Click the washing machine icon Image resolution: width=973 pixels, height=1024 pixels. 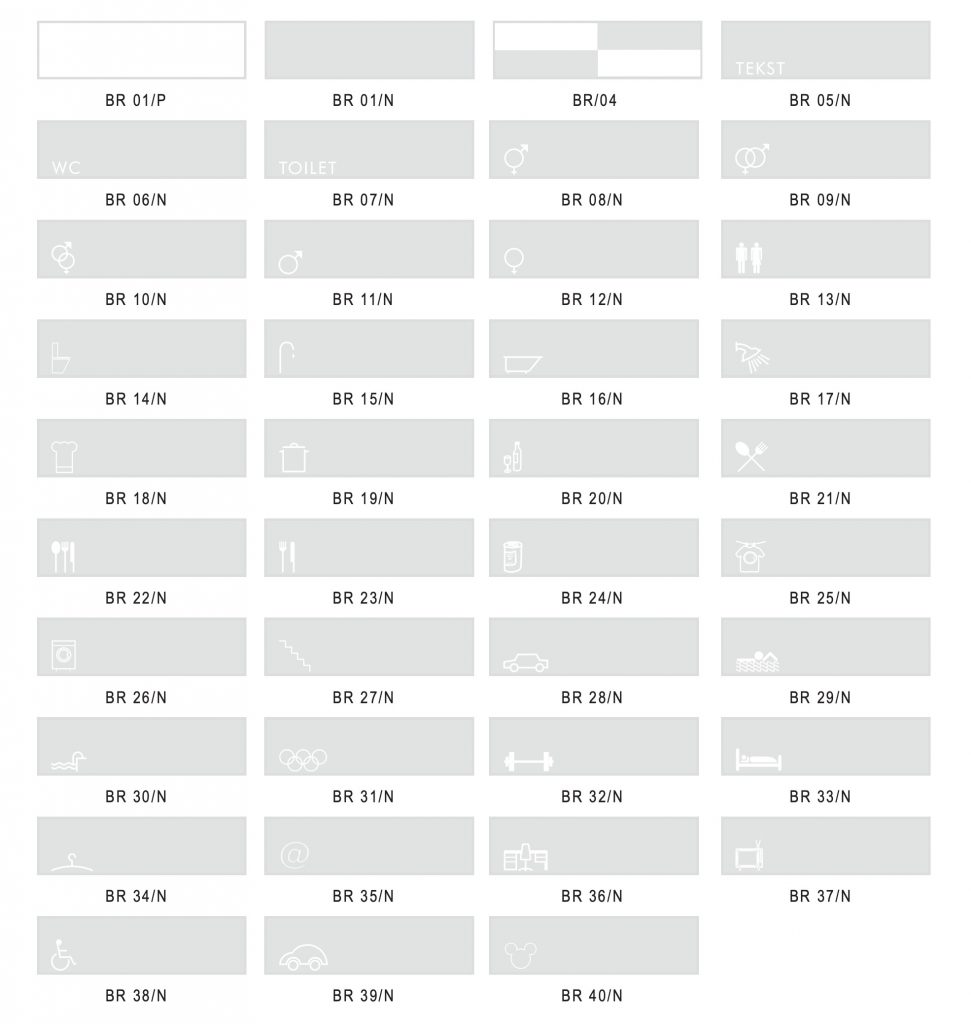point(63,656)
